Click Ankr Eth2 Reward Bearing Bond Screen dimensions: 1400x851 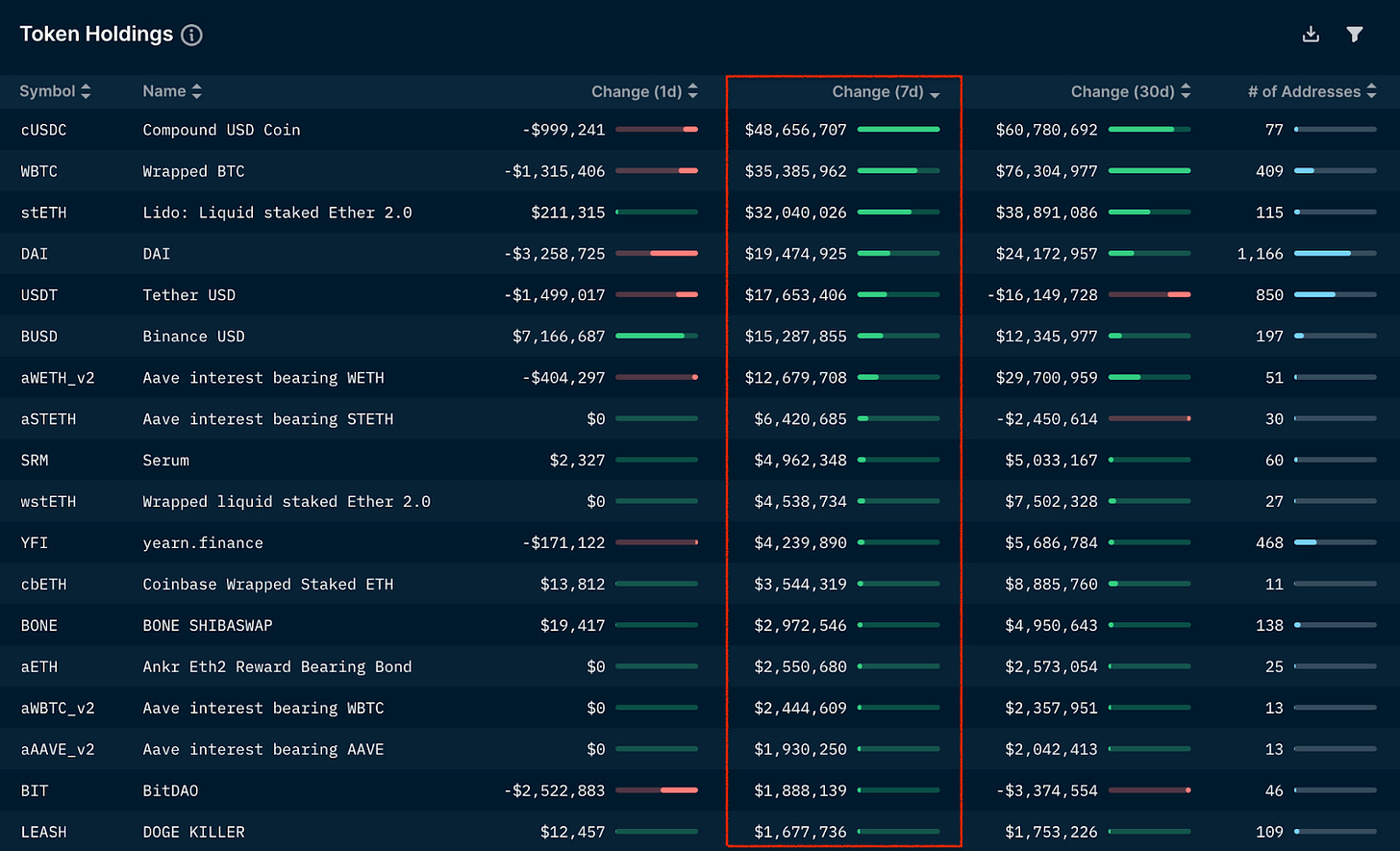point(278,667)
